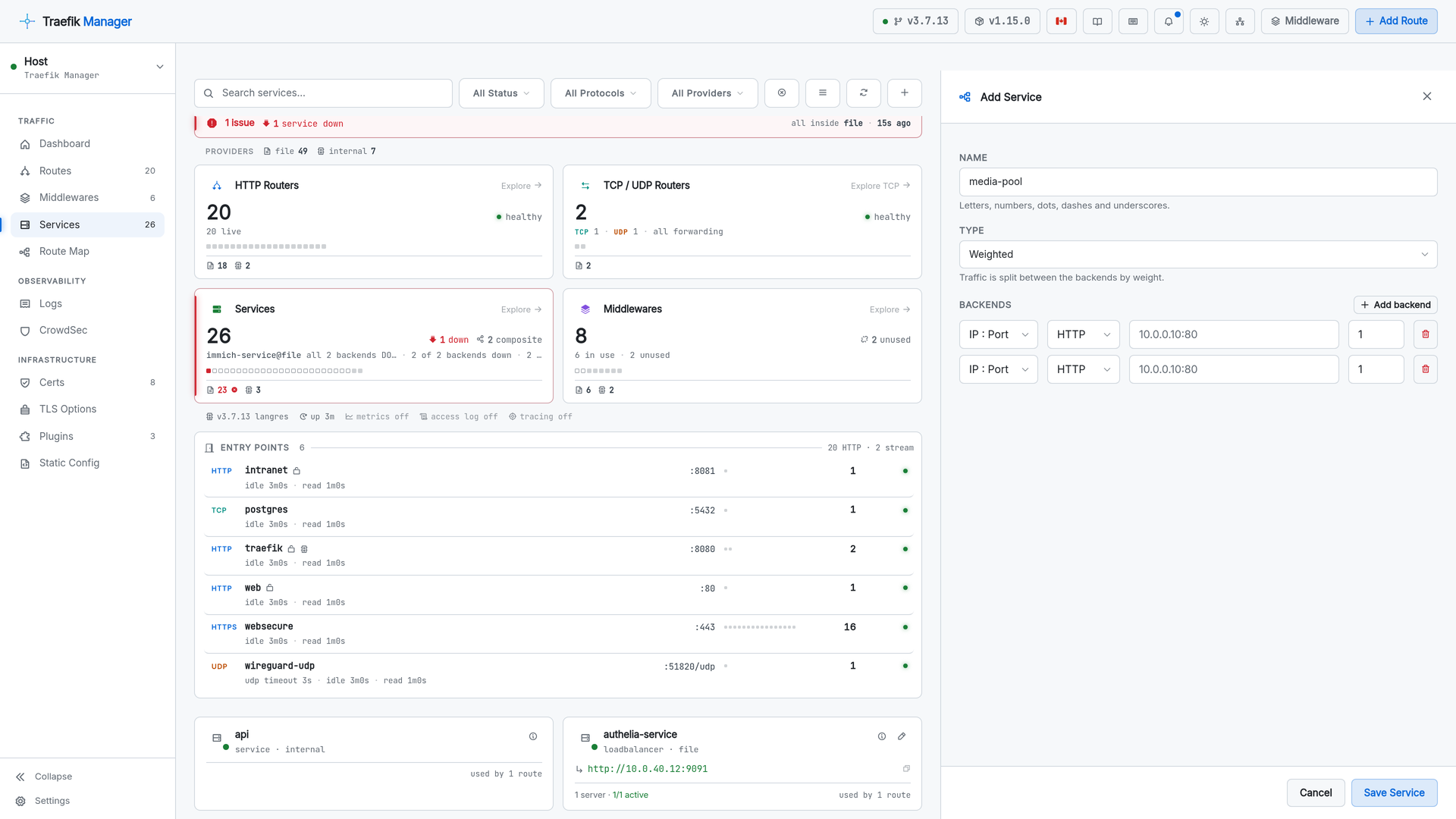Collapse the sidebar
Image resolution: width=1456 pixels, height=819 pixels.
[44, 777]
